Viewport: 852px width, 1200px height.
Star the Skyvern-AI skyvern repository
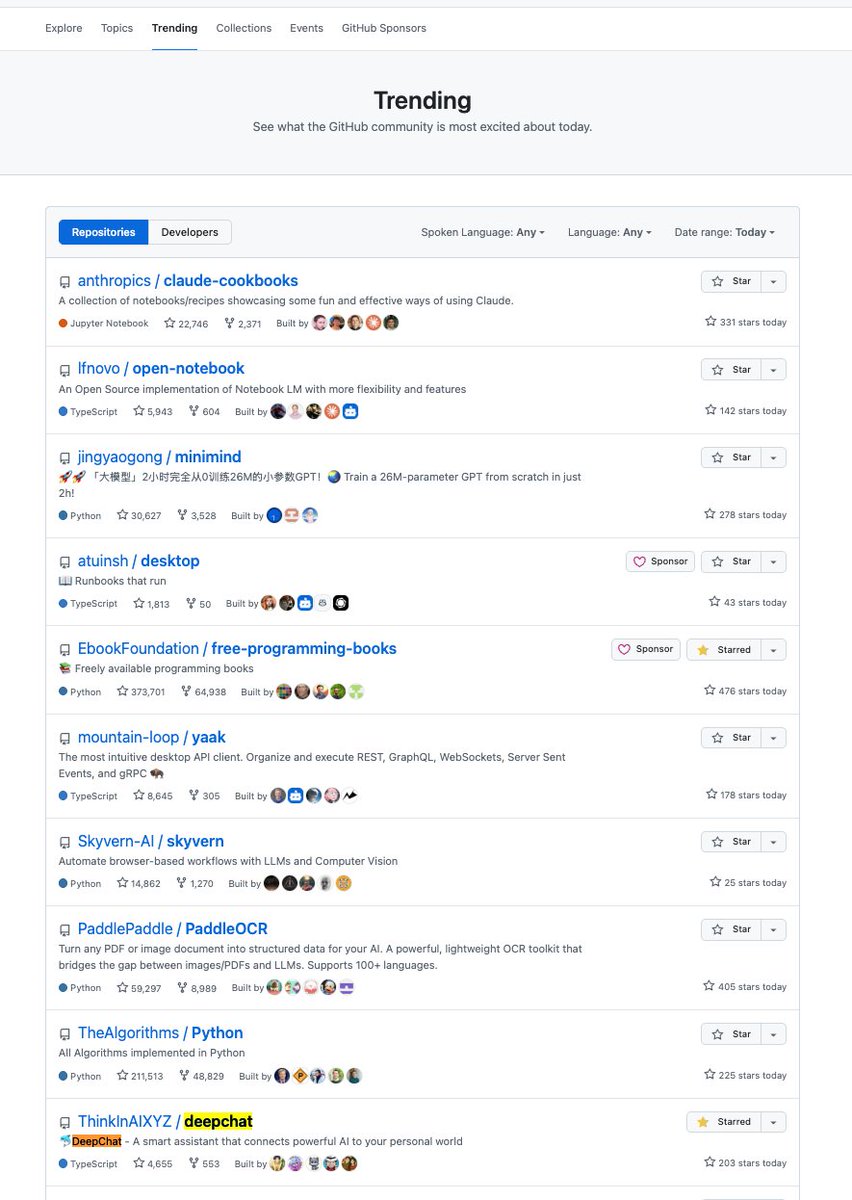pyautogui.click(x=731, y=841)
